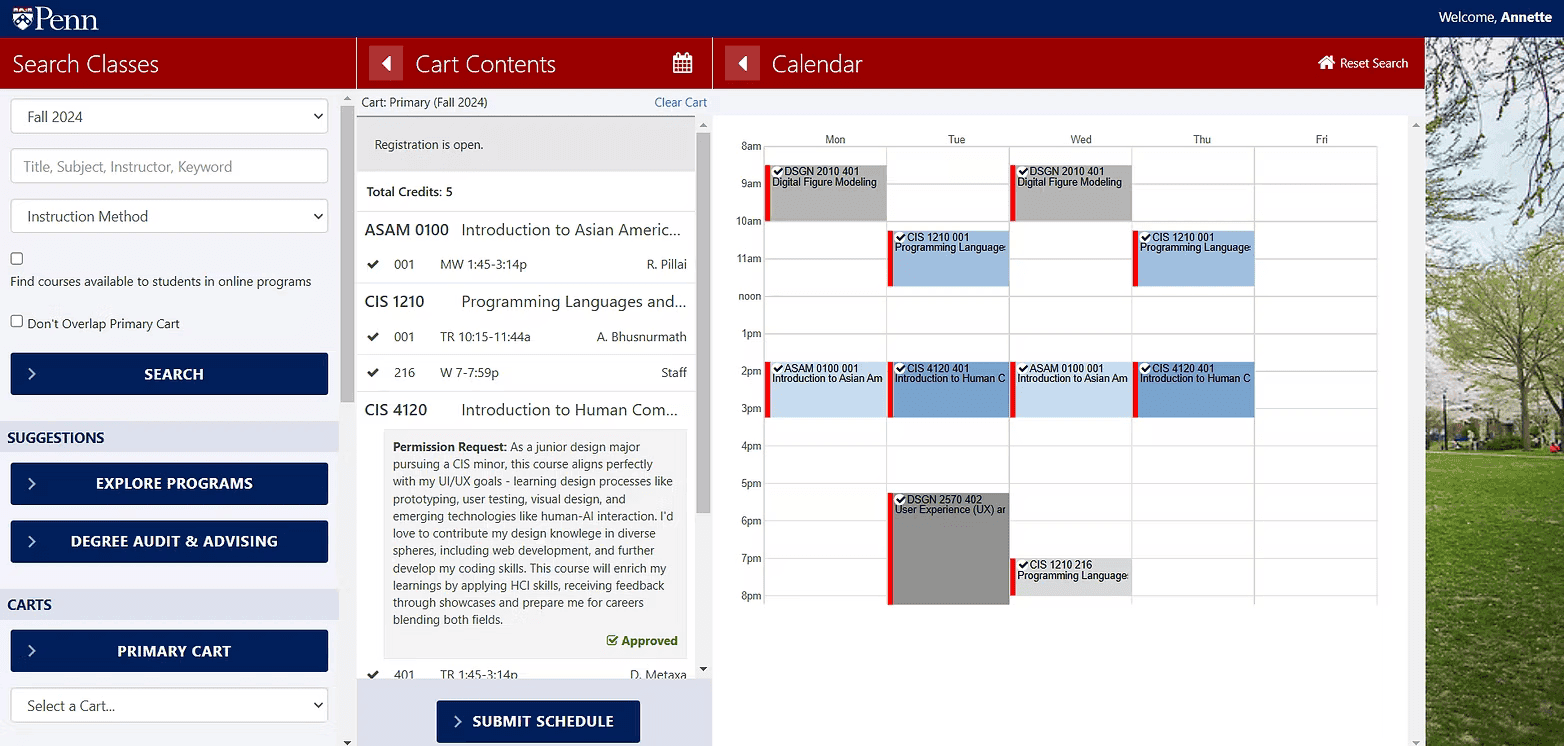Screen dimensions: 1564x746
Task: Open Explore Programs
Action: pyautogui.click(x=169, y=484)
